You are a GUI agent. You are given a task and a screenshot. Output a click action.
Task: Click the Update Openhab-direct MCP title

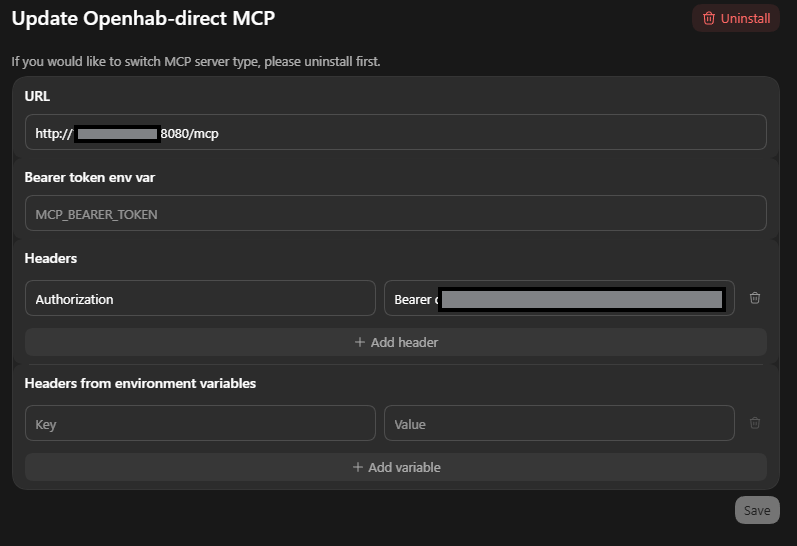click(x=143, y=18)
